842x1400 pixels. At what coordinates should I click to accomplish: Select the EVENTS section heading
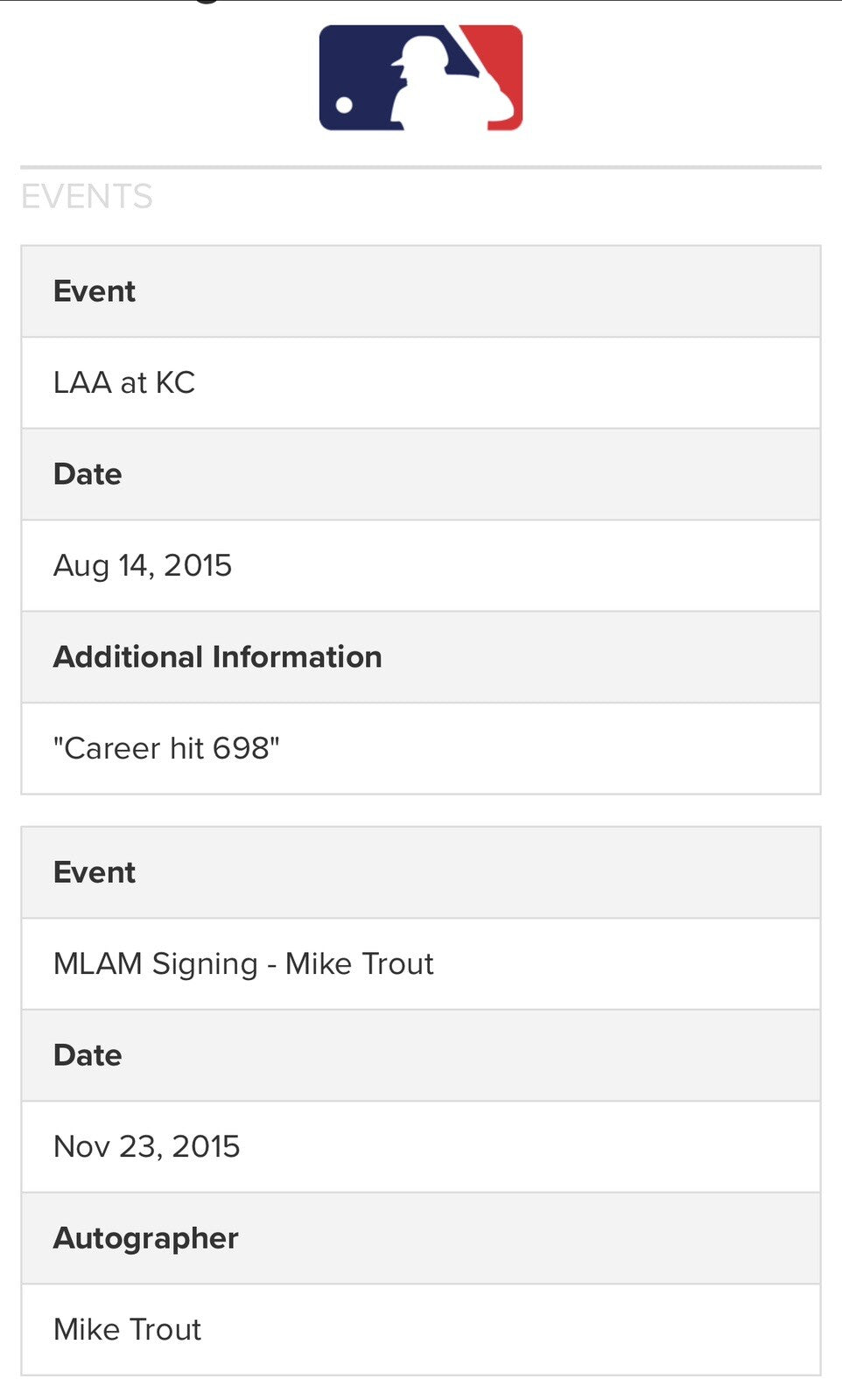point(87,197)
